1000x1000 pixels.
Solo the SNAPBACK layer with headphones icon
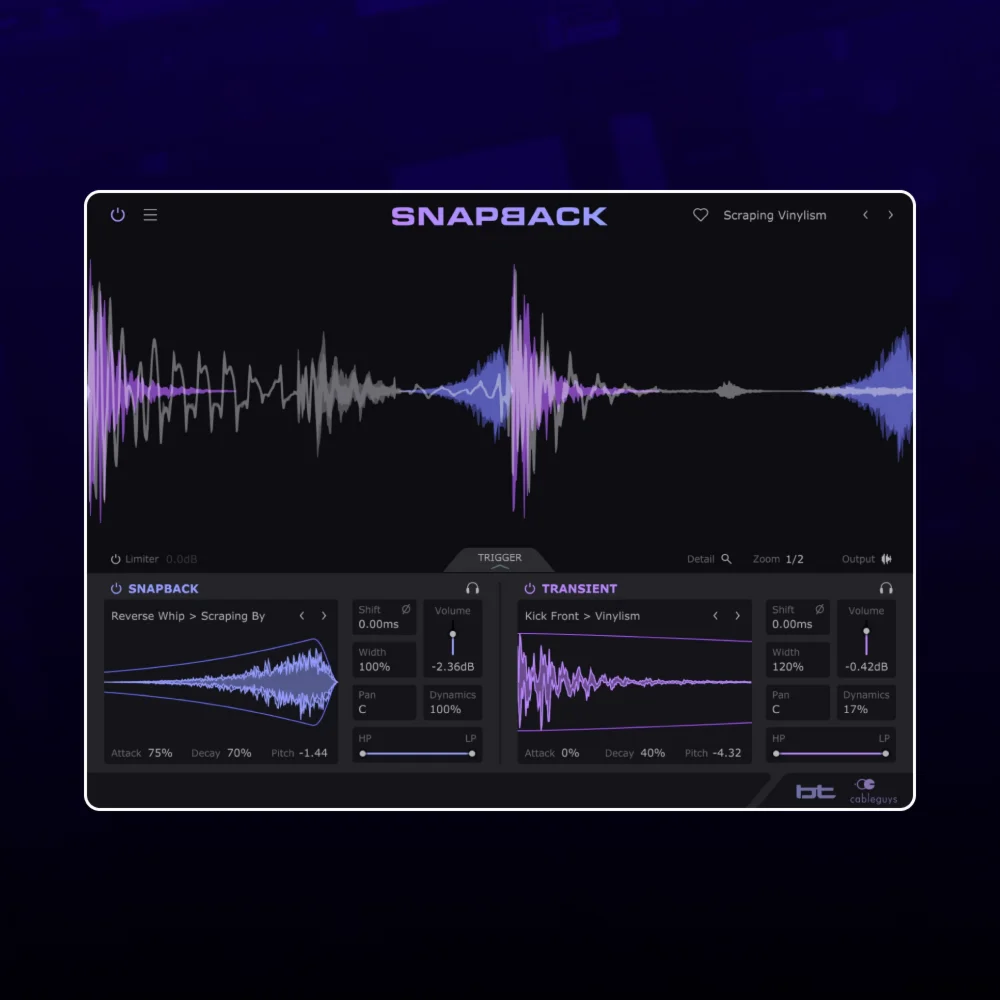472,589
